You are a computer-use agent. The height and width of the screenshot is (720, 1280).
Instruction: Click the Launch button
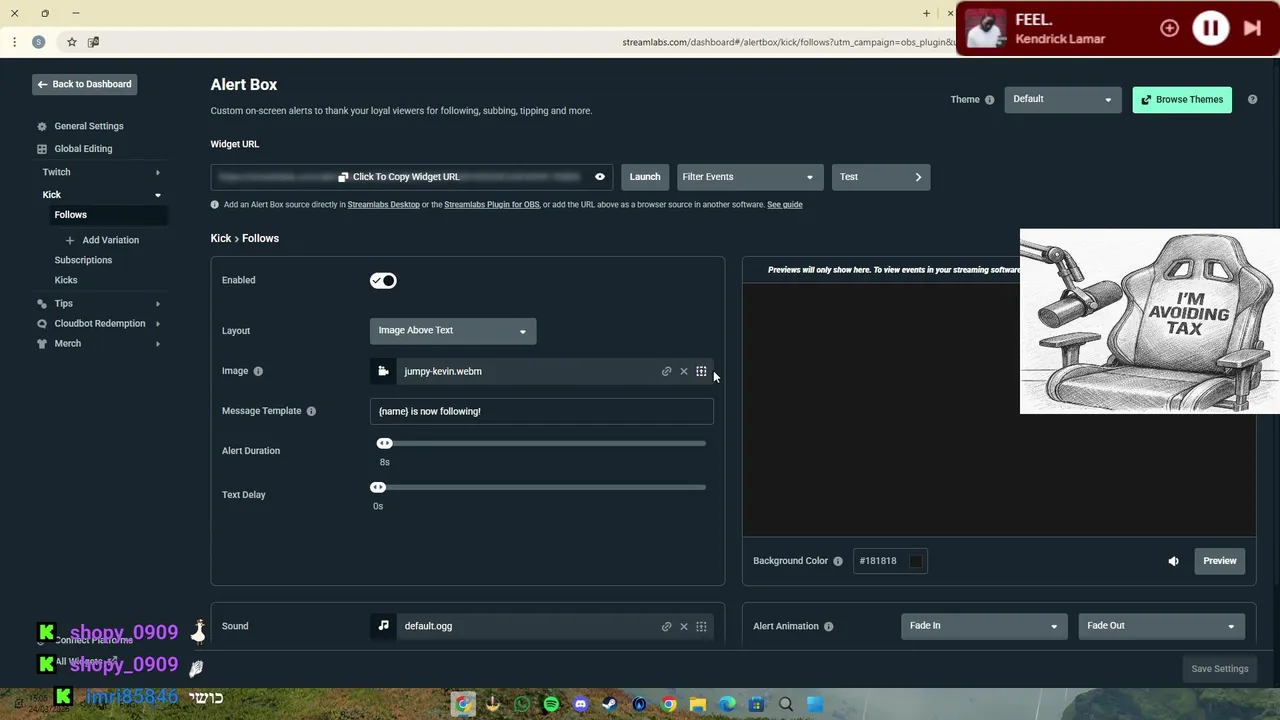[645, 177]
